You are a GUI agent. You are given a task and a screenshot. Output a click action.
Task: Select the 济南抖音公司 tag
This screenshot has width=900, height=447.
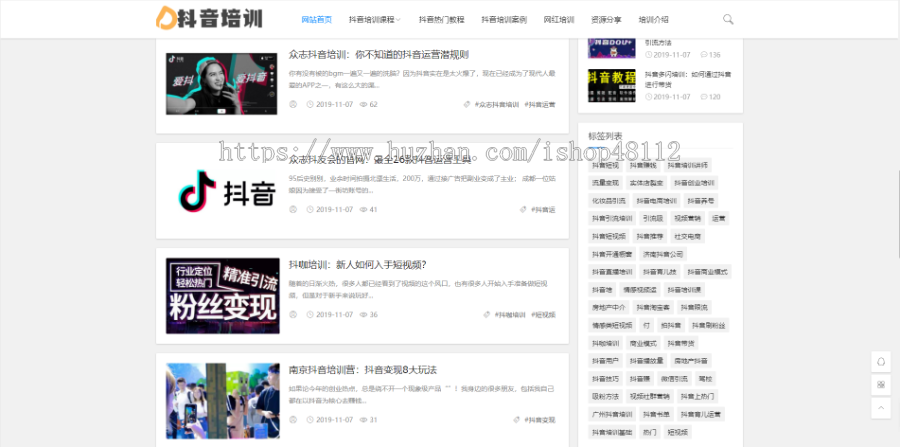coord(662,254)
